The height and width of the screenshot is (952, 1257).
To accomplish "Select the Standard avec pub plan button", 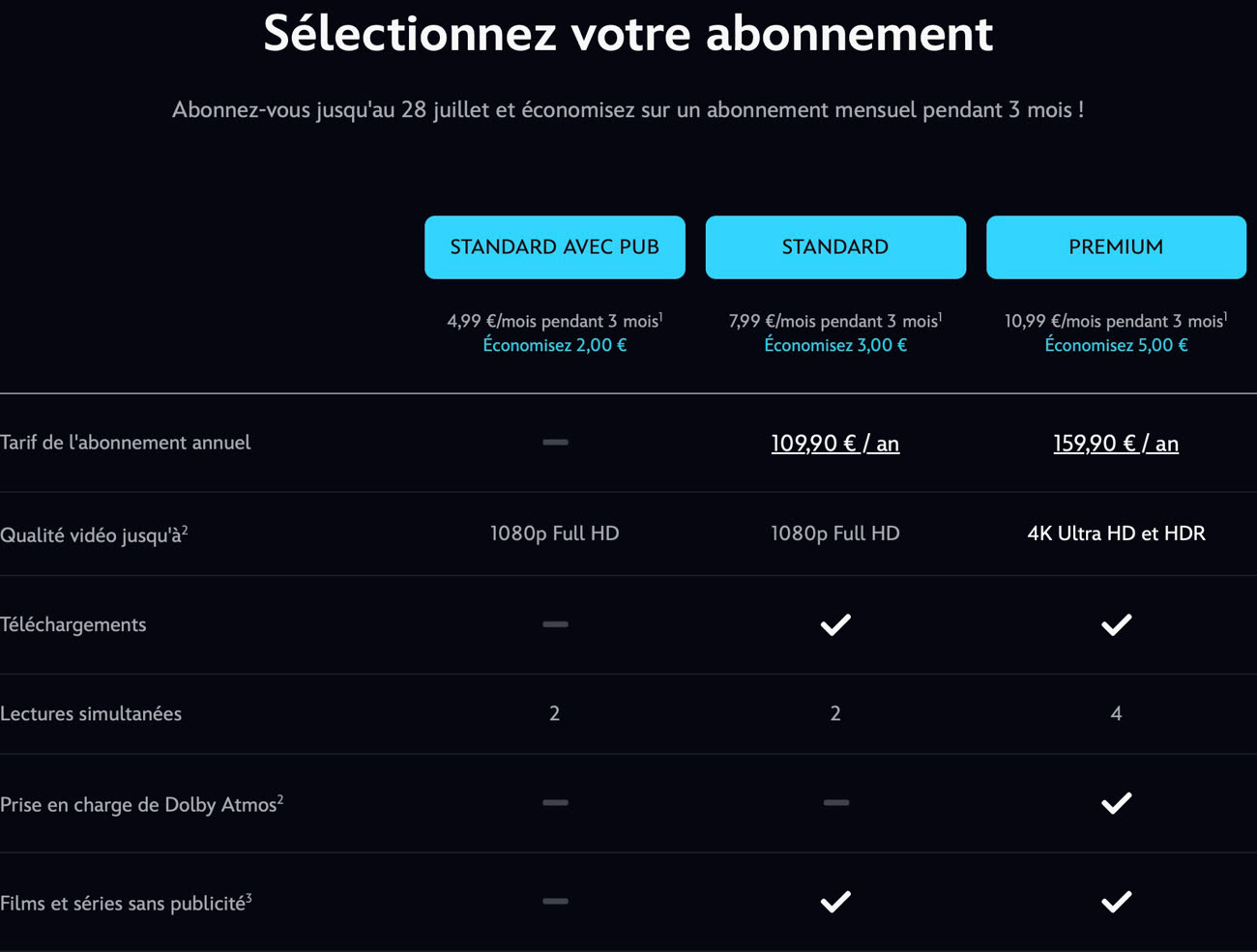I will tap(555, 247).
